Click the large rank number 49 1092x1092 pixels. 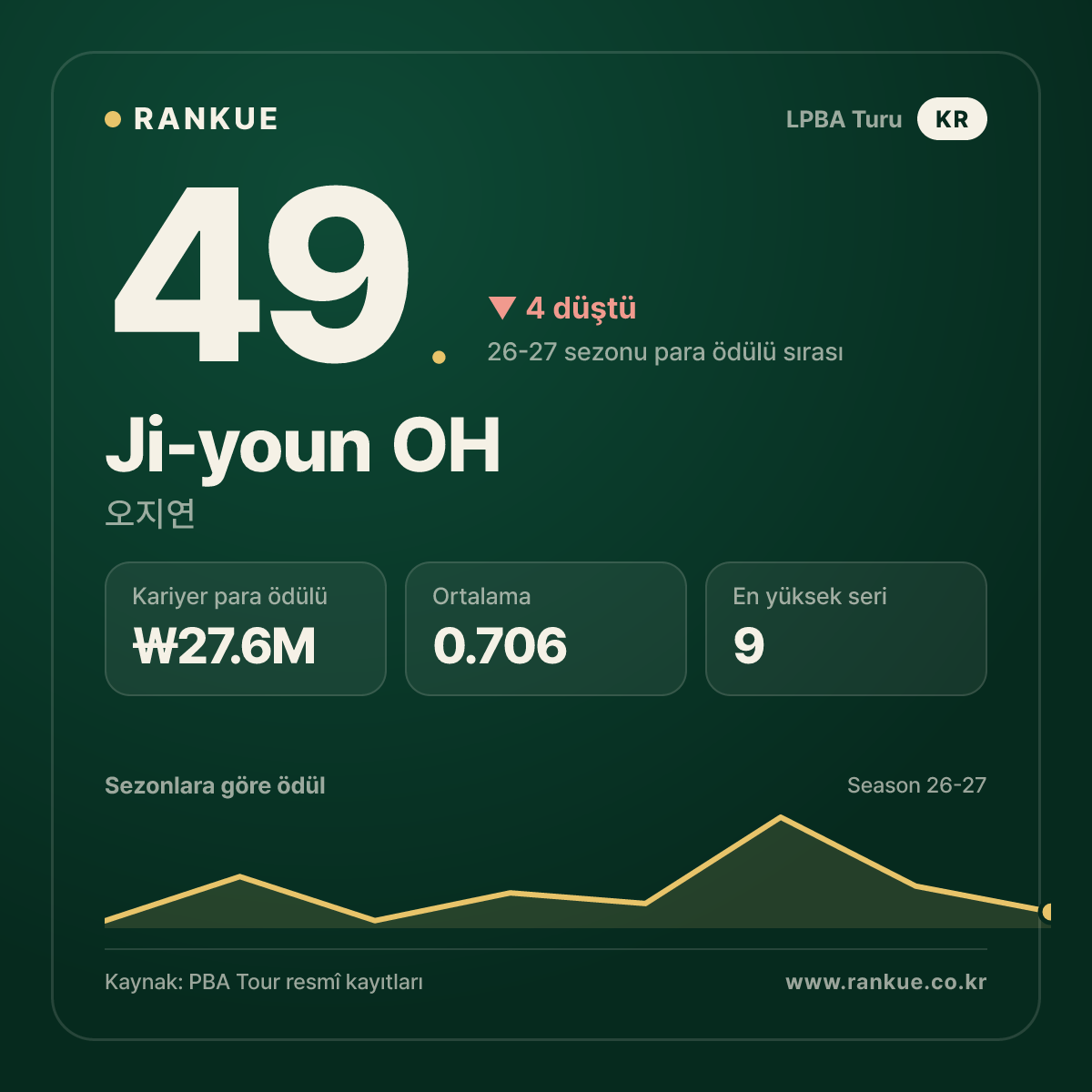click(x=262, y=273)
